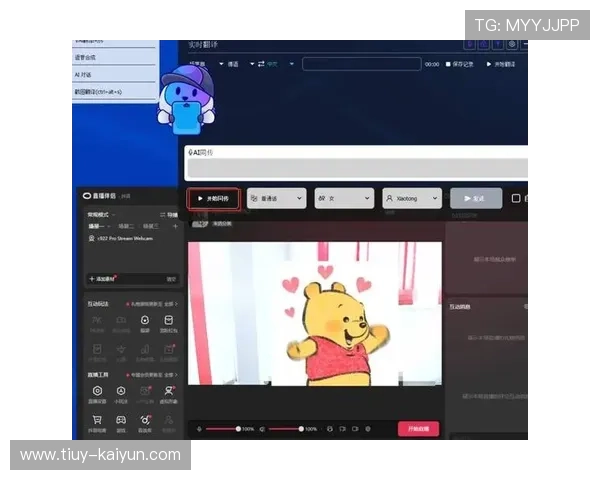The image size is (600, 480).
Task: Add a new scene with plus icon
Action: pyautogui.click(x=175, y=226)
